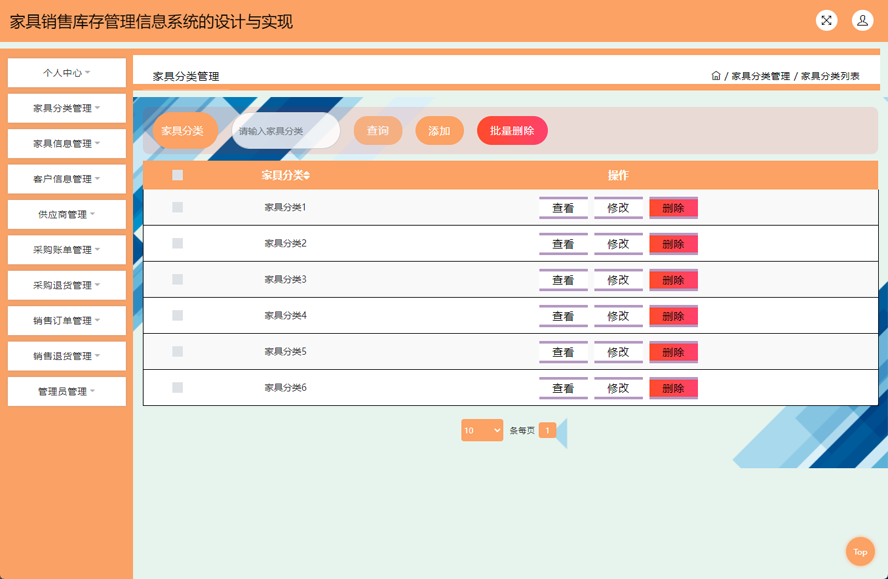Expand the 销售订单管理 menu
888x579 pixels.
(67, 321)
